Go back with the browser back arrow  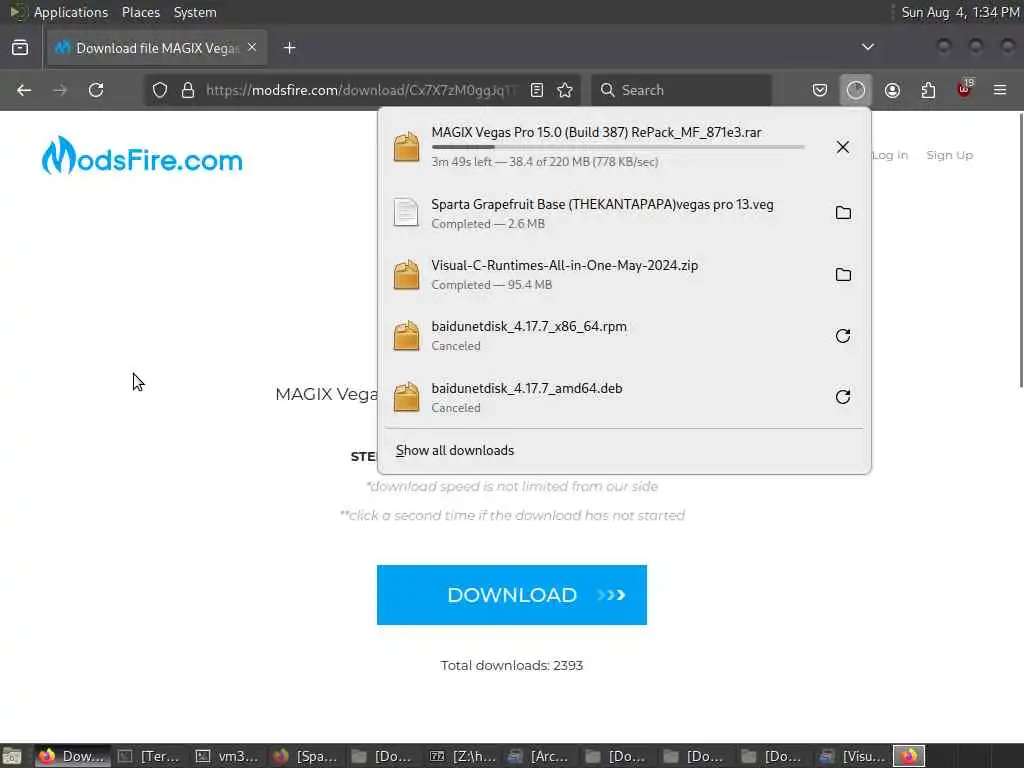coord(24,90)
